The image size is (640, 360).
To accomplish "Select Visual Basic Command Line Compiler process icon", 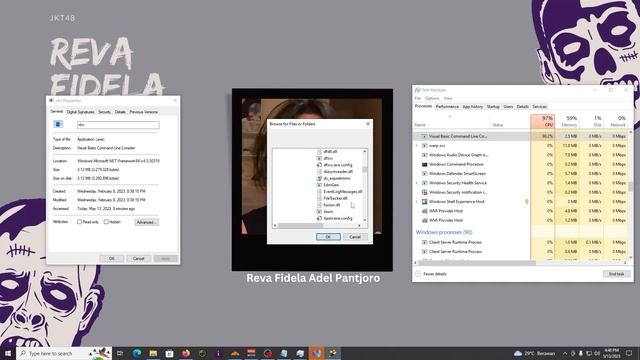I will pyautogui.click(x=424, y=136).
